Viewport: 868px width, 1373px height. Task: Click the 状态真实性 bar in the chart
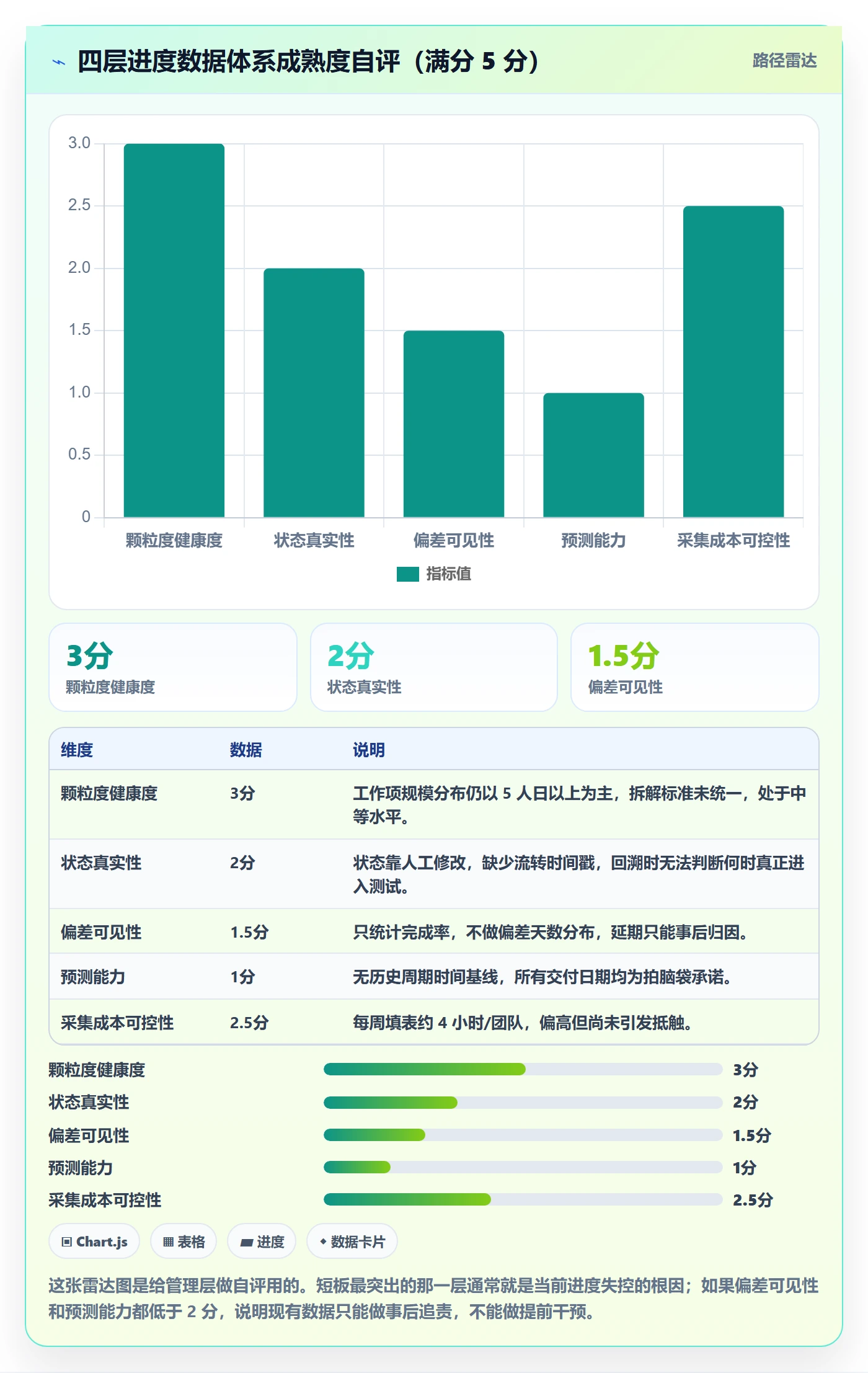pyautogui.click(x=314, y=393)
